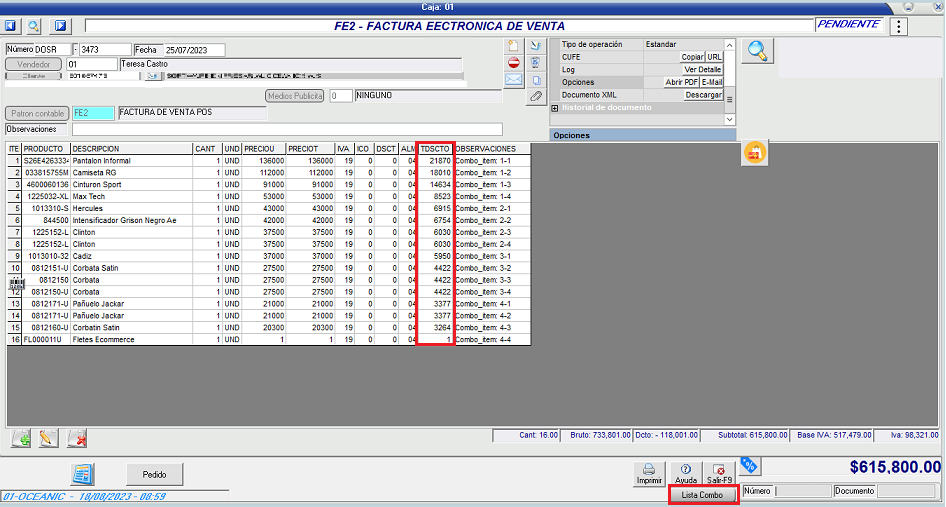Click the add item icon below grid

(21, 438)
